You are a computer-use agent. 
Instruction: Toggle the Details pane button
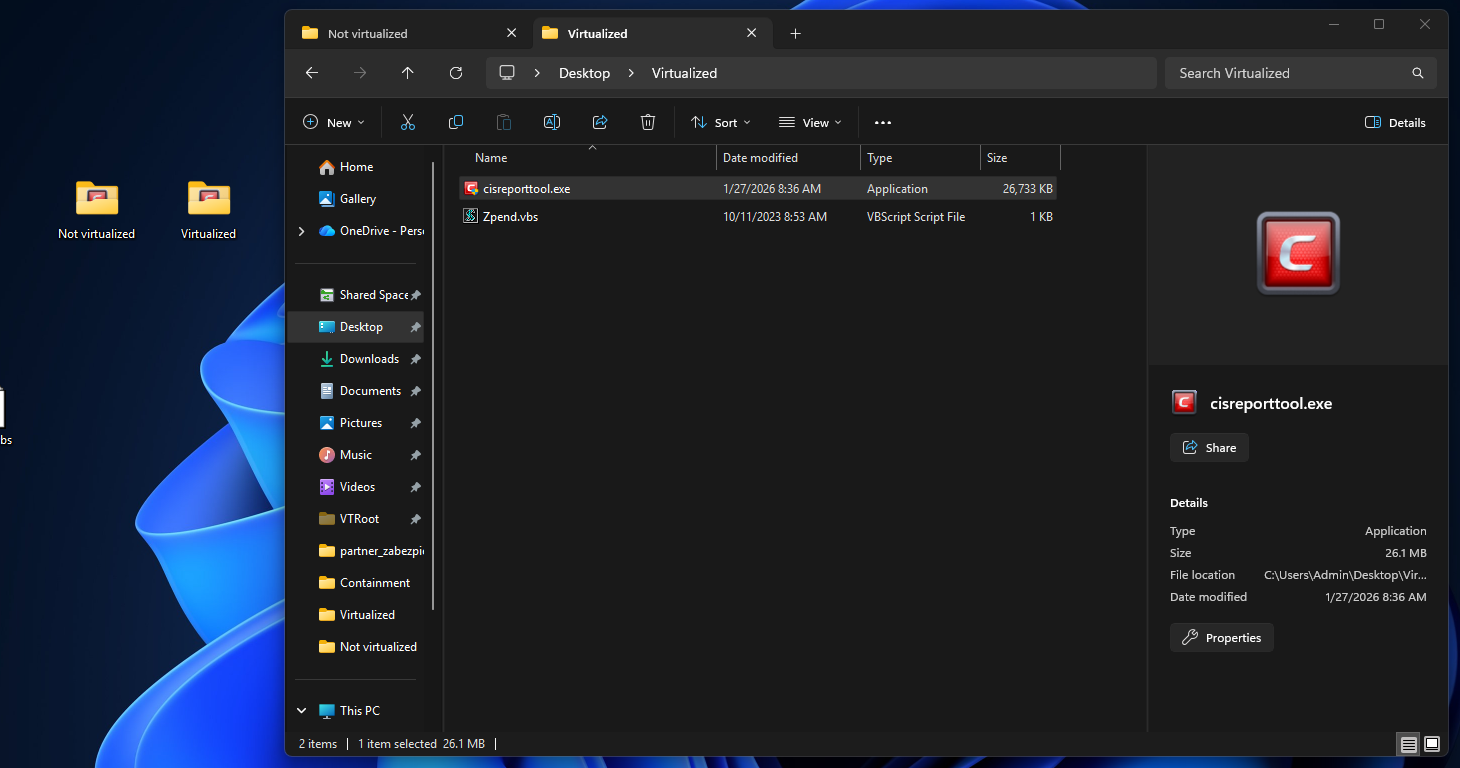1395,122
